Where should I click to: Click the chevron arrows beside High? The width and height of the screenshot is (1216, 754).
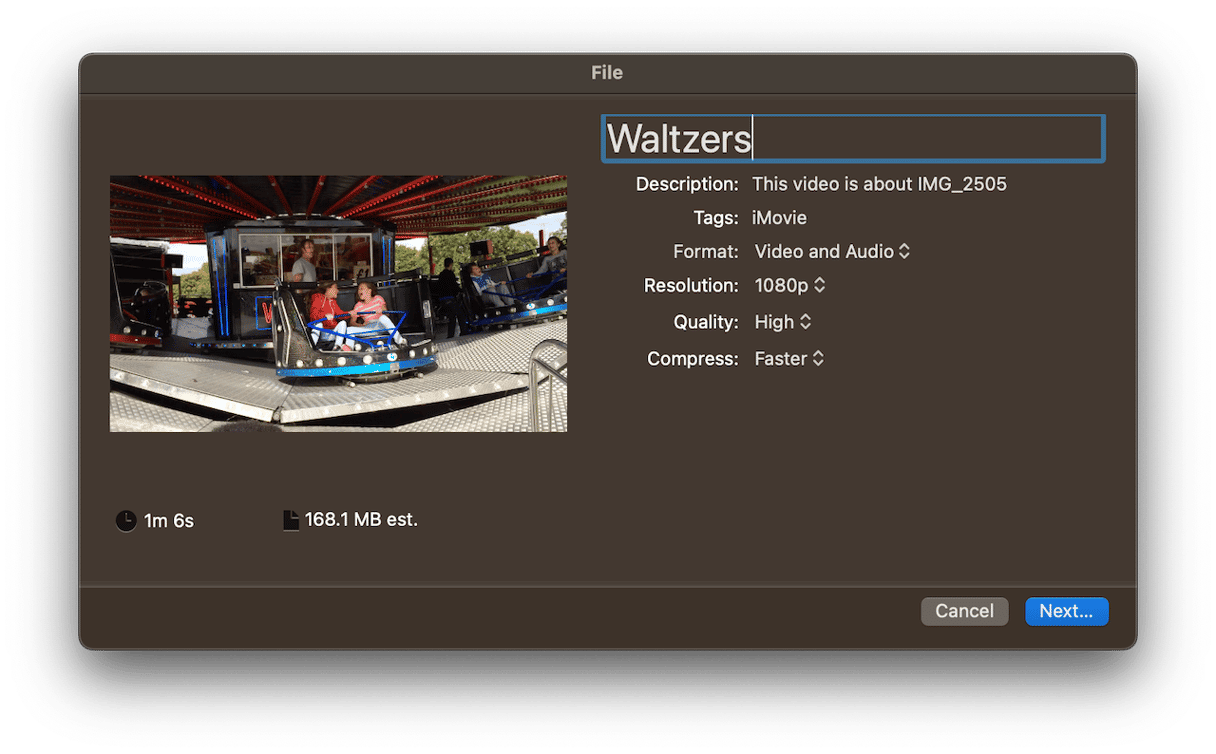tap(805, 322)
